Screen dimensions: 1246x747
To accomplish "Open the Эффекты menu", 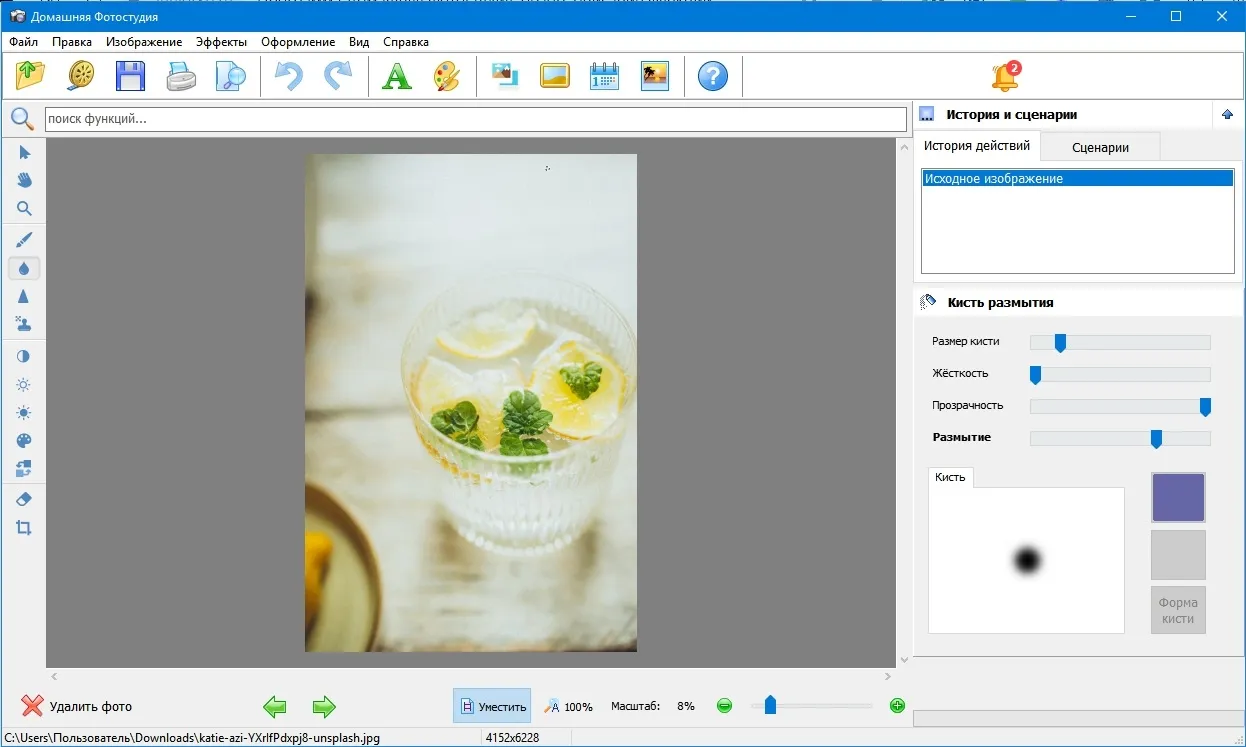I will click(x=221, y=42).
